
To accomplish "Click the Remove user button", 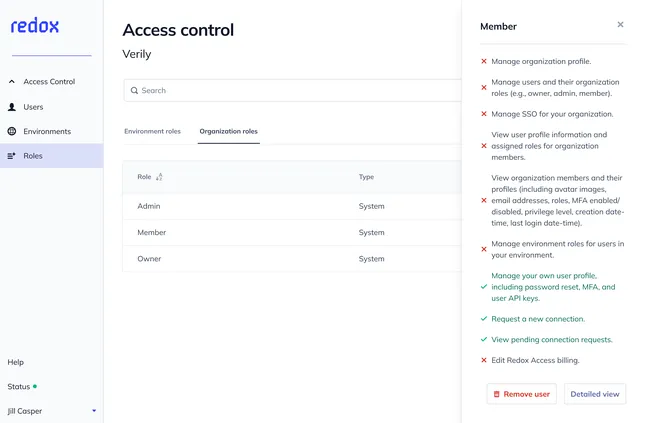I will coord(522,394).
